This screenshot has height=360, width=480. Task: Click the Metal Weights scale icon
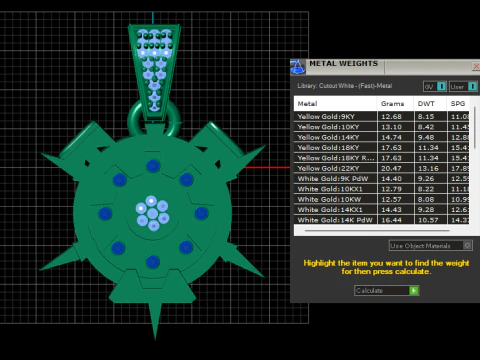pyautogui.click(x=298, y=67)
